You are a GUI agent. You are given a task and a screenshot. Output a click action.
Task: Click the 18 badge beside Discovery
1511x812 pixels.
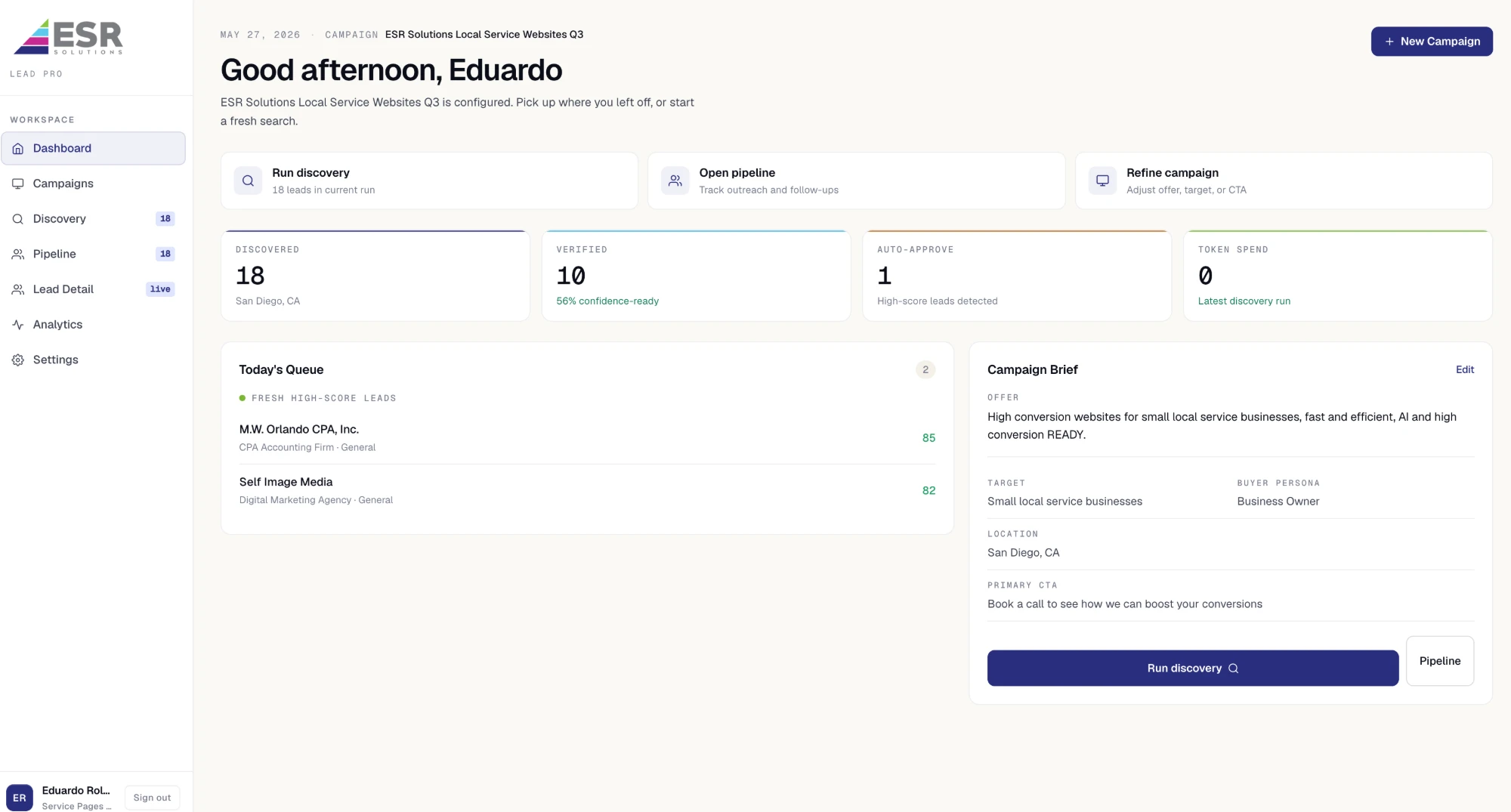click(x=165, y=219)
